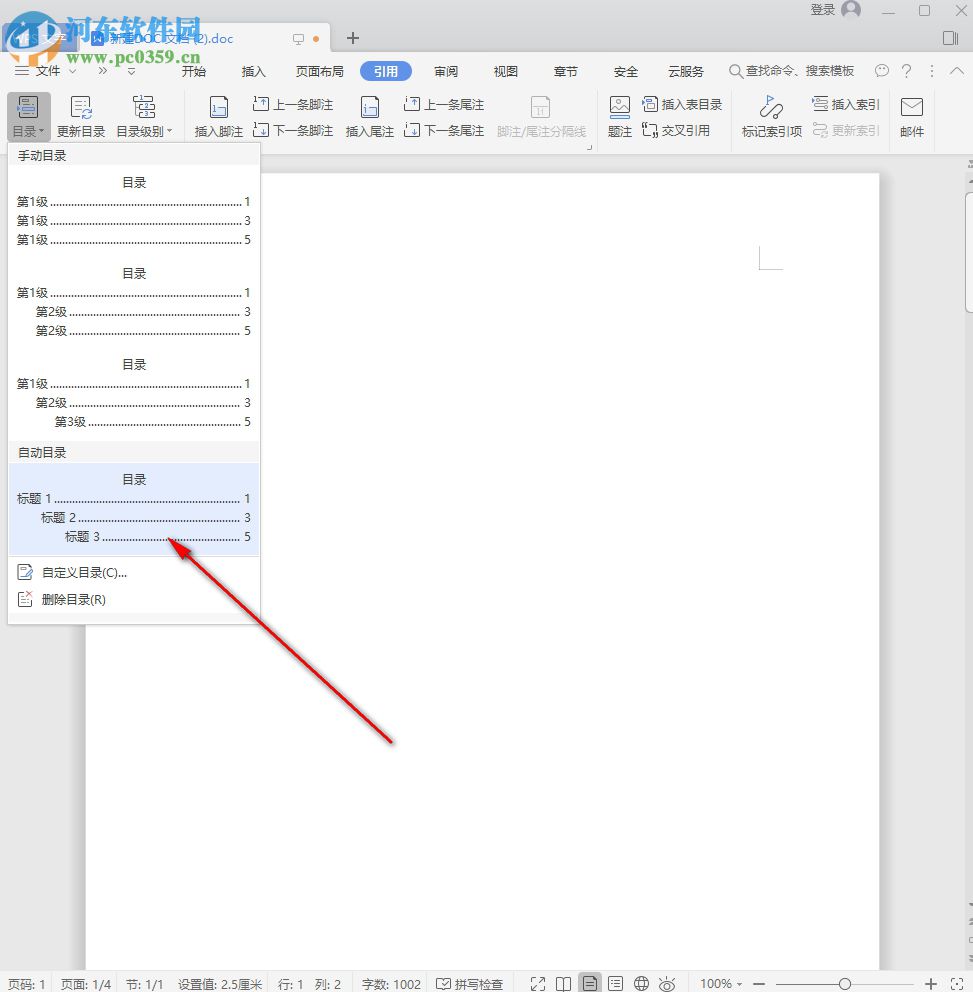
Task: Switch to full screen view icon
Action: click(538, 983)
